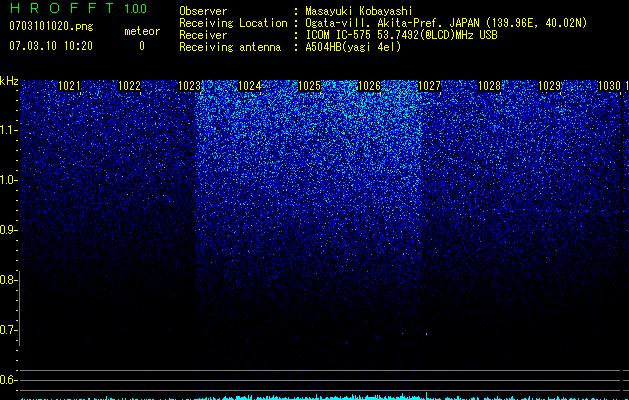Click the 1028 time marker
This screenshot has width=629, height=400.
click(490, 86)
